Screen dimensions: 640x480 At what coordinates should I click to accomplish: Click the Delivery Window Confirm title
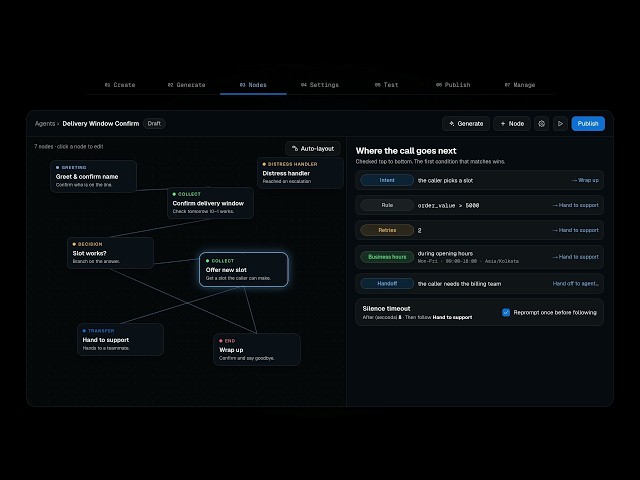(101, 124)
